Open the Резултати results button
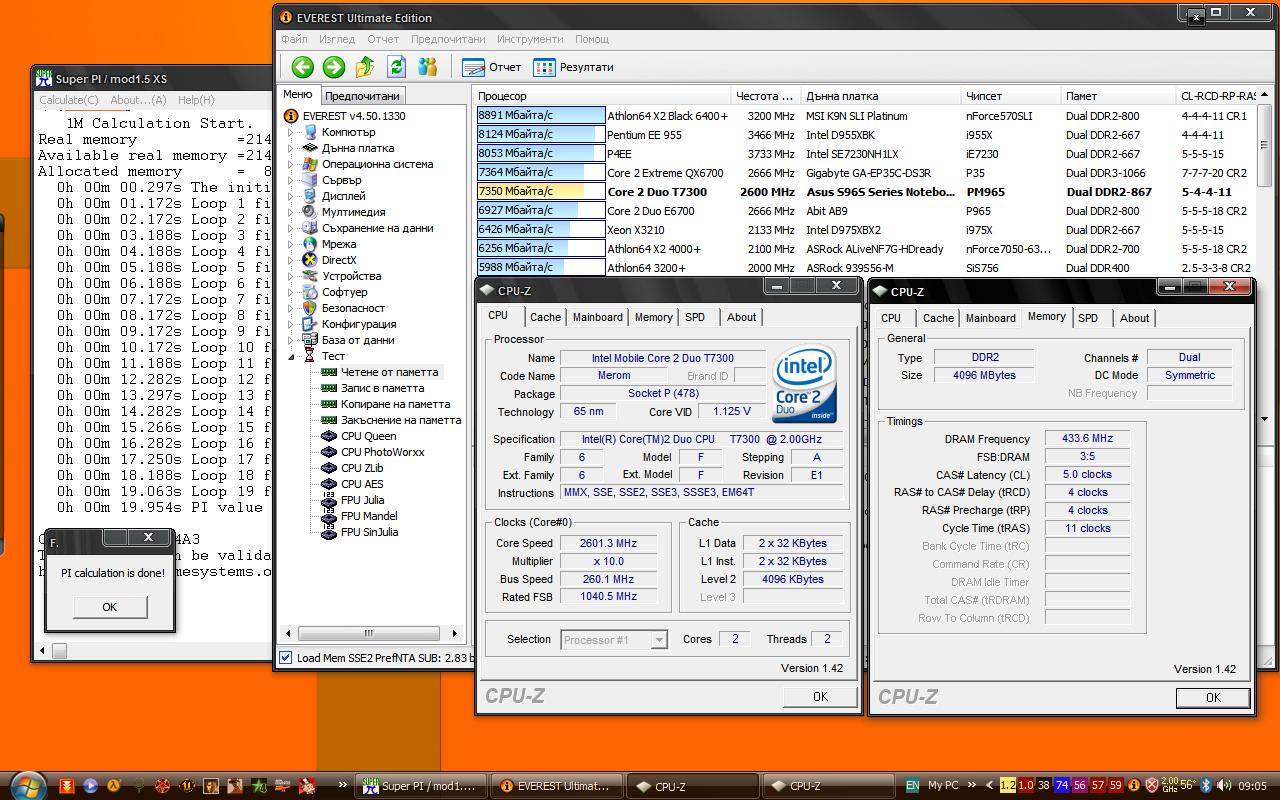The image size is (1280, 800). tap(574, 67)
